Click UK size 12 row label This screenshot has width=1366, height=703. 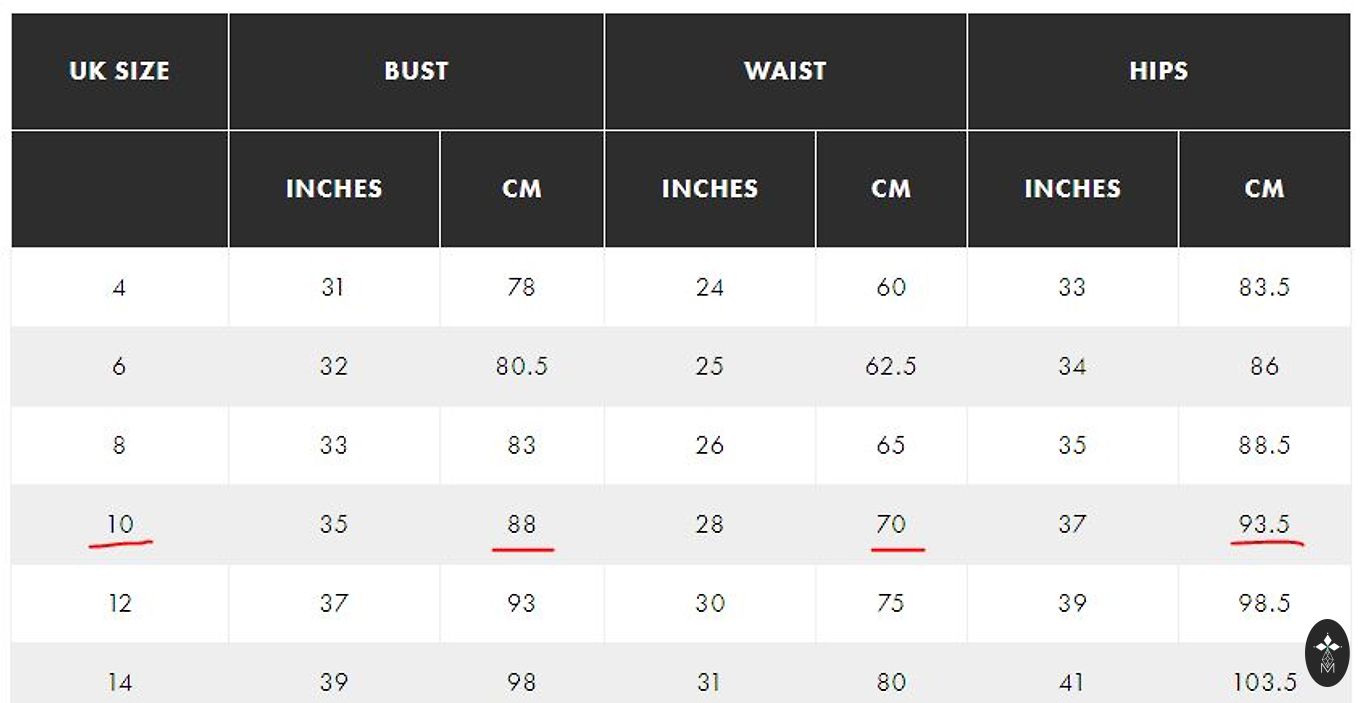120,603
